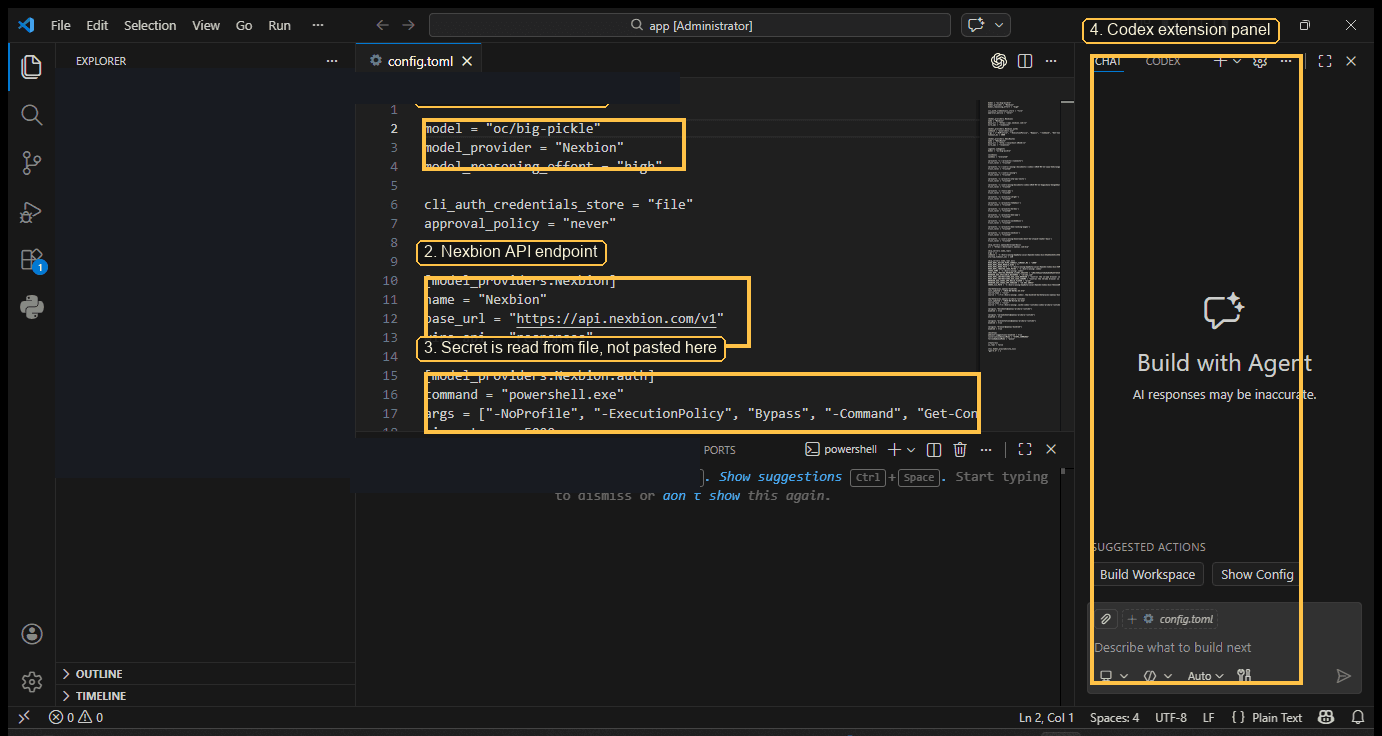This screenshot has width=1382, height=736.
Task: Open the Edit menu
Action: 97,25
